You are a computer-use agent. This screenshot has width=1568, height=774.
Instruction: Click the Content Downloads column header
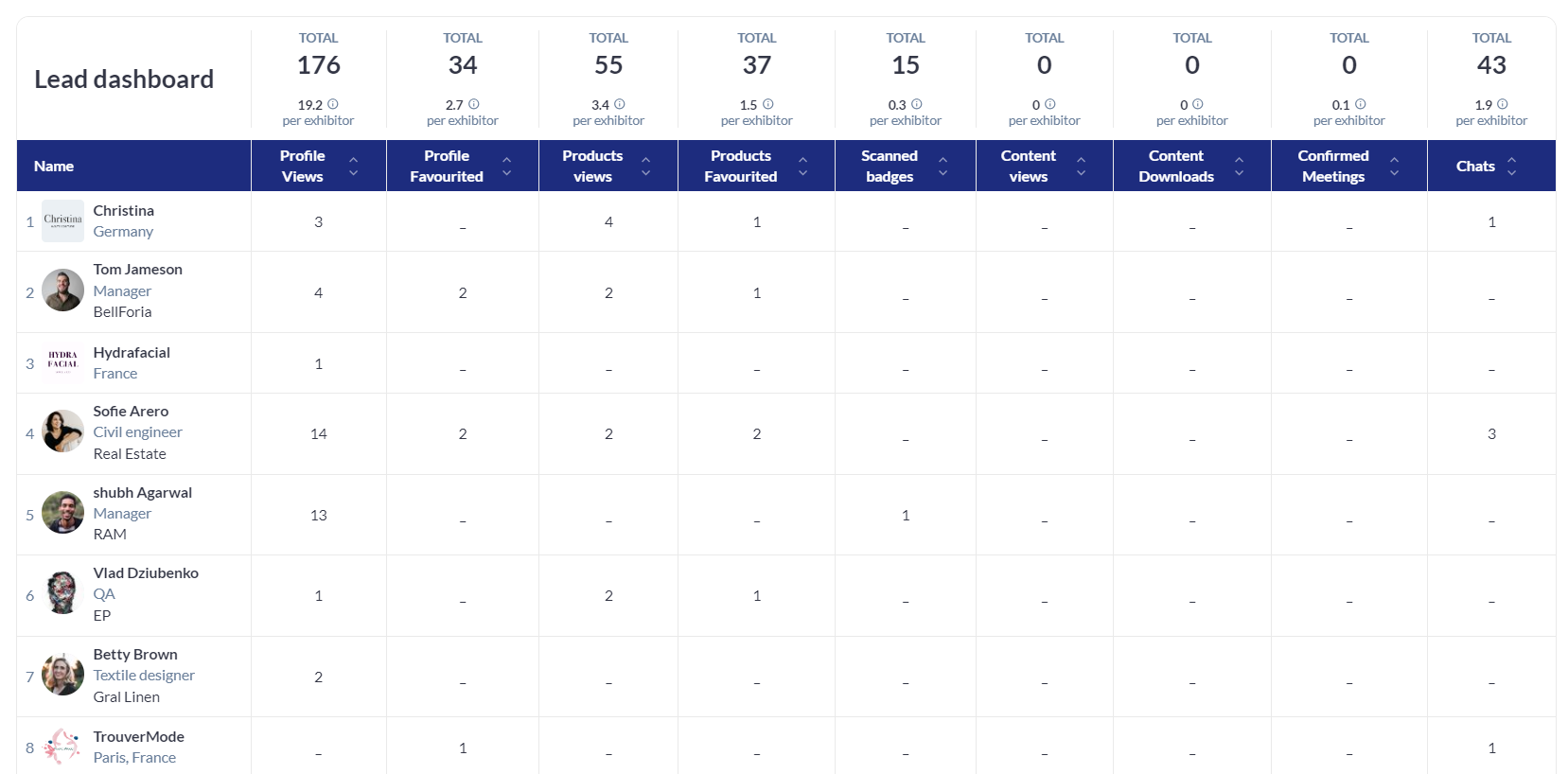pos(1175,167)
